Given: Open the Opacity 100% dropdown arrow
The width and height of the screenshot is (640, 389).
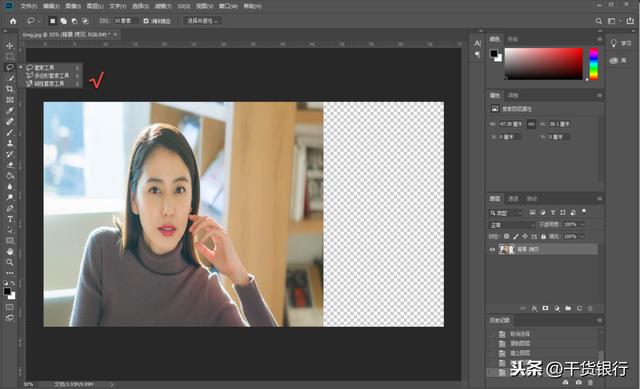Looking at the screenshot, I should click(x=582, y=225).
